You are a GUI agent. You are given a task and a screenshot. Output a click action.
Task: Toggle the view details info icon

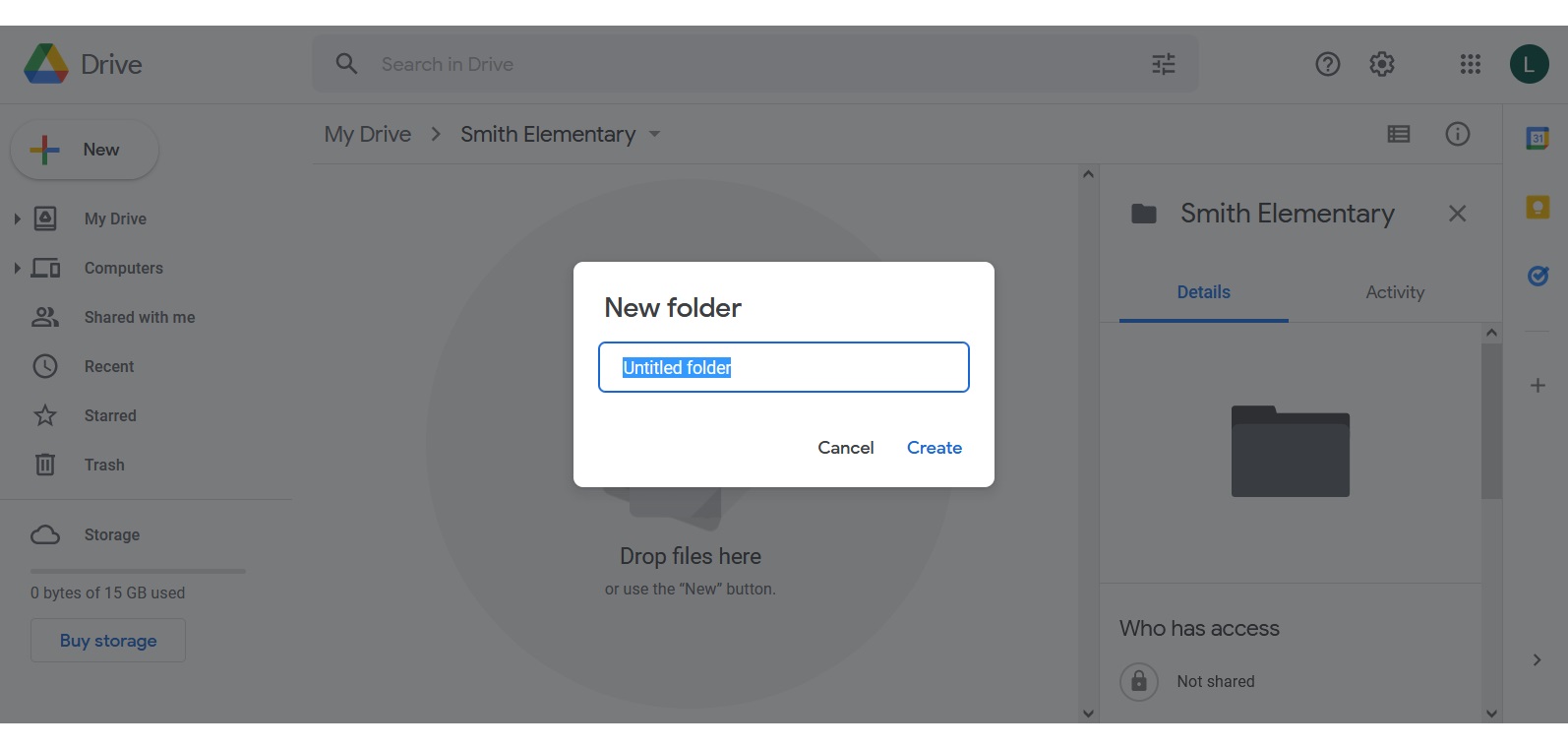pyautogui.click(x=1458, y=134)
